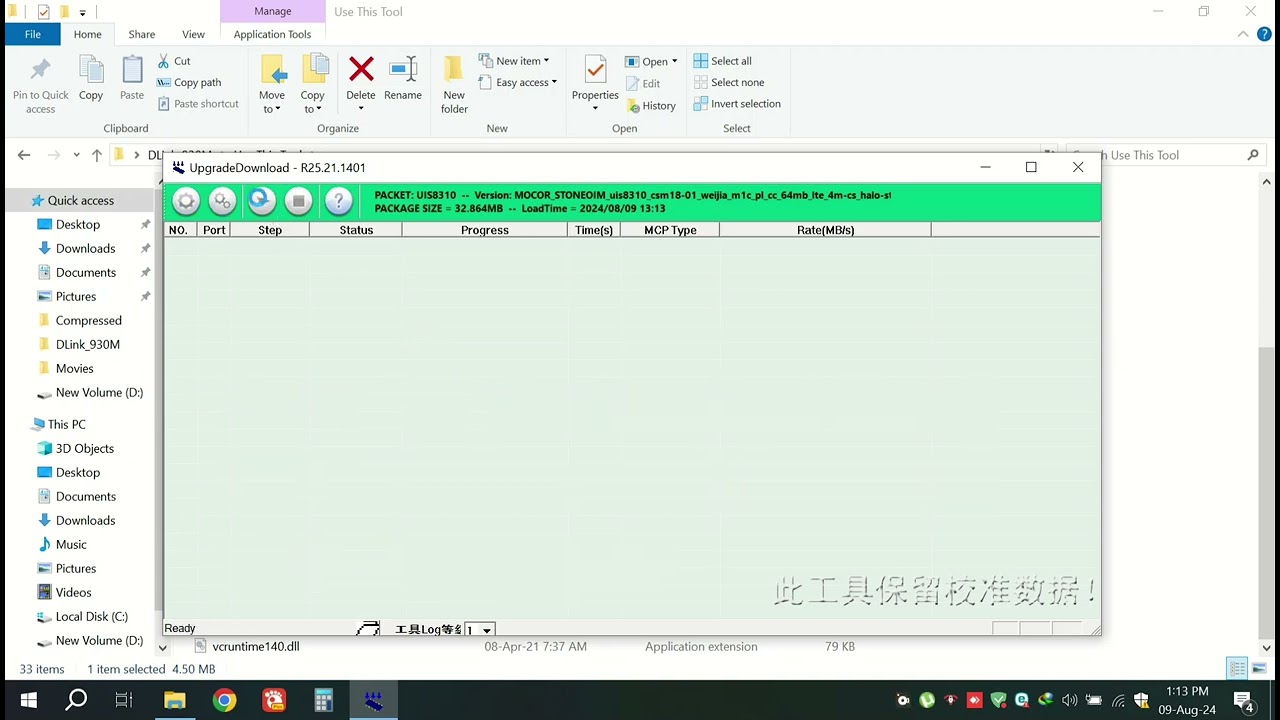Viewport: 1280px width, 720px height.
Task: Click the Delete red X icon in ribbon
Action: pyautogui.click(x=361, y=78)
